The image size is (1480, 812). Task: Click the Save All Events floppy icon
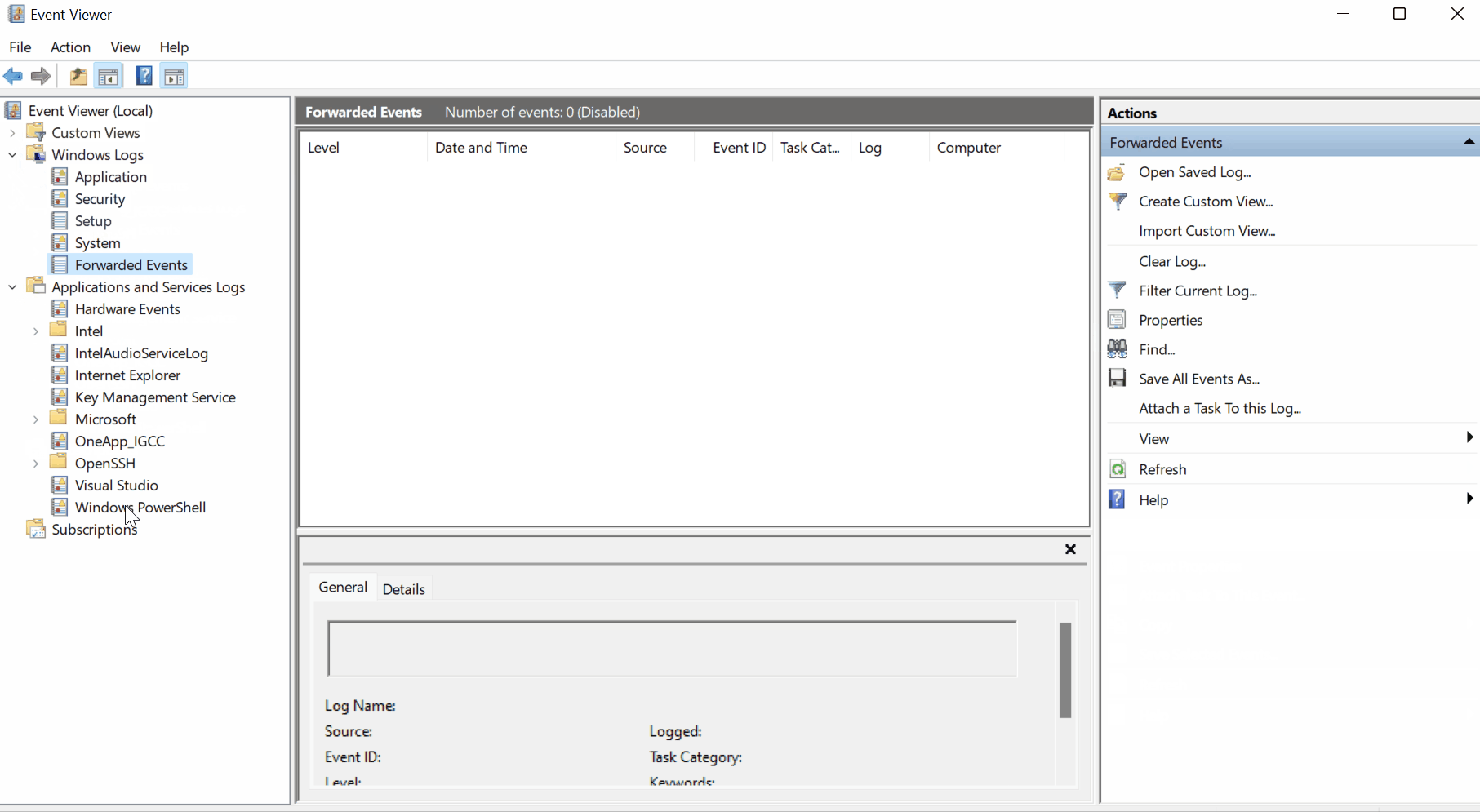coord(1118,378)
